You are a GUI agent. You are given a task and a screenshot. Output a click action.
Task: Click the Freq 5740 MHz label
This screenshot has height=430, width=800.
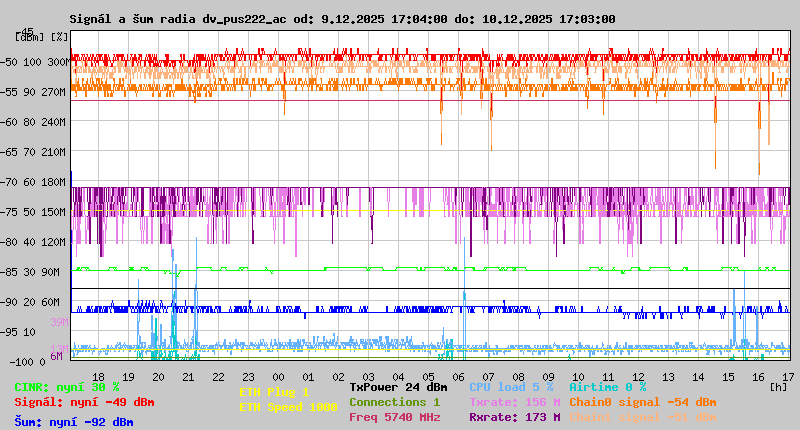pyautogui.click(x=394, y=417)
